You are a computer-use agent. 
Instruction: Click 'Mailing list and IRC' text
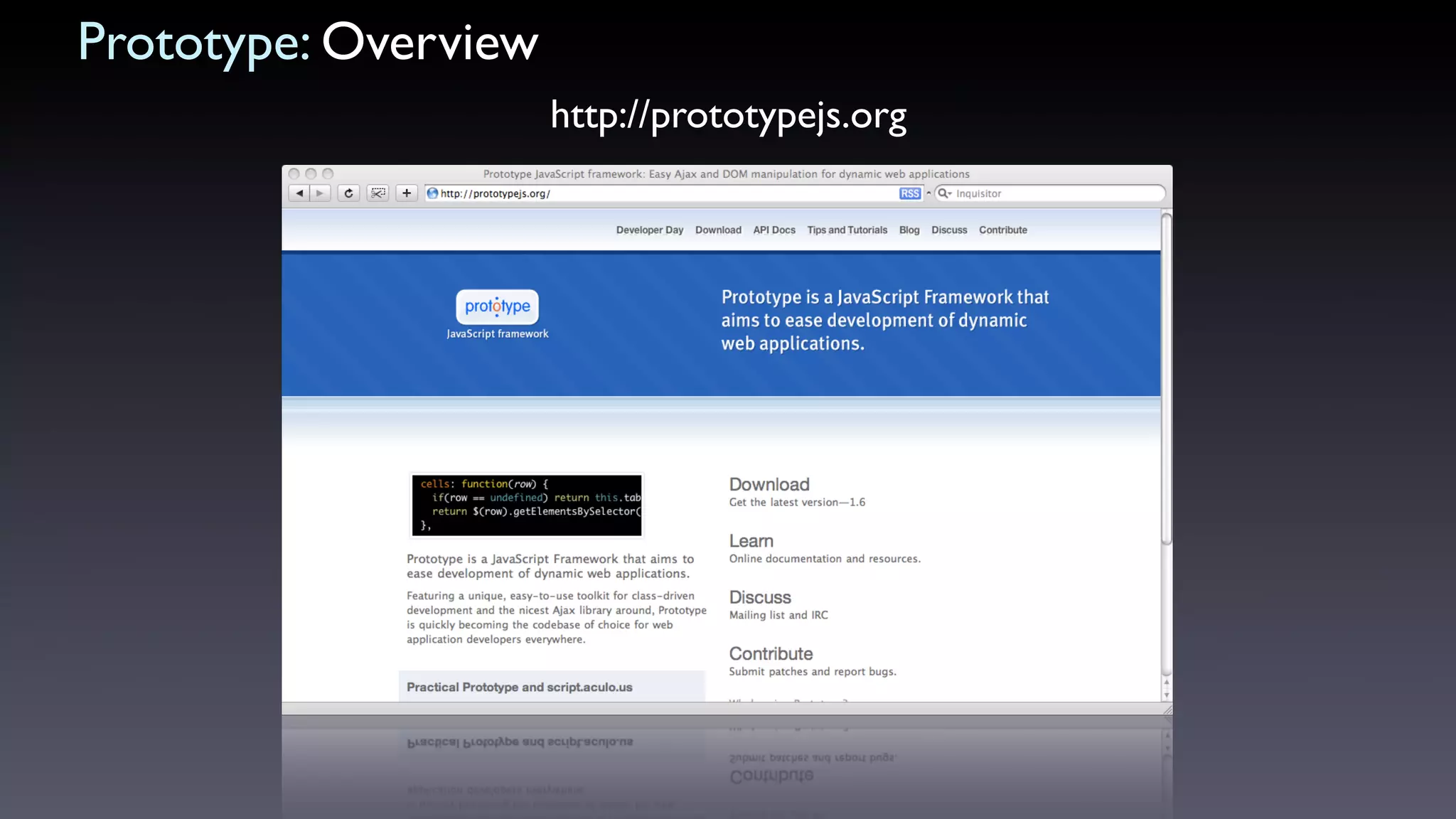click(778, 616)
